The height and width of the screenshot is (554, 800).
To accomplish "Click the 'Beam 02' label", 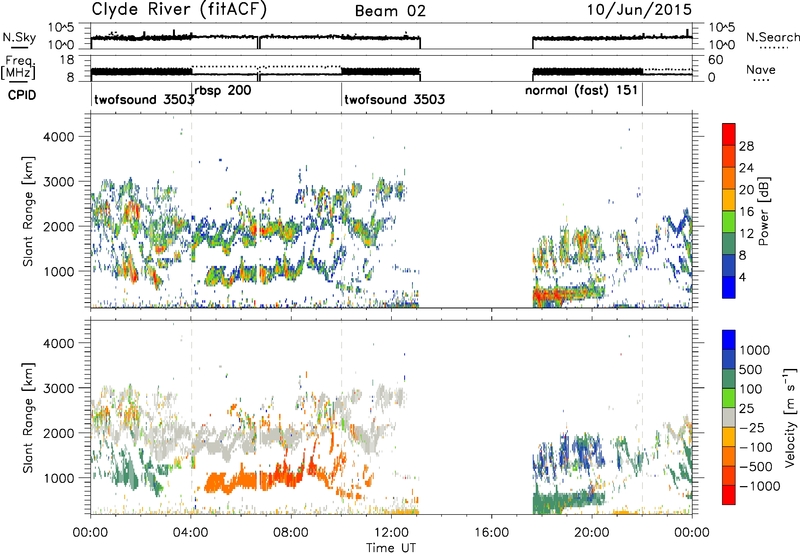I will point(390,11).
